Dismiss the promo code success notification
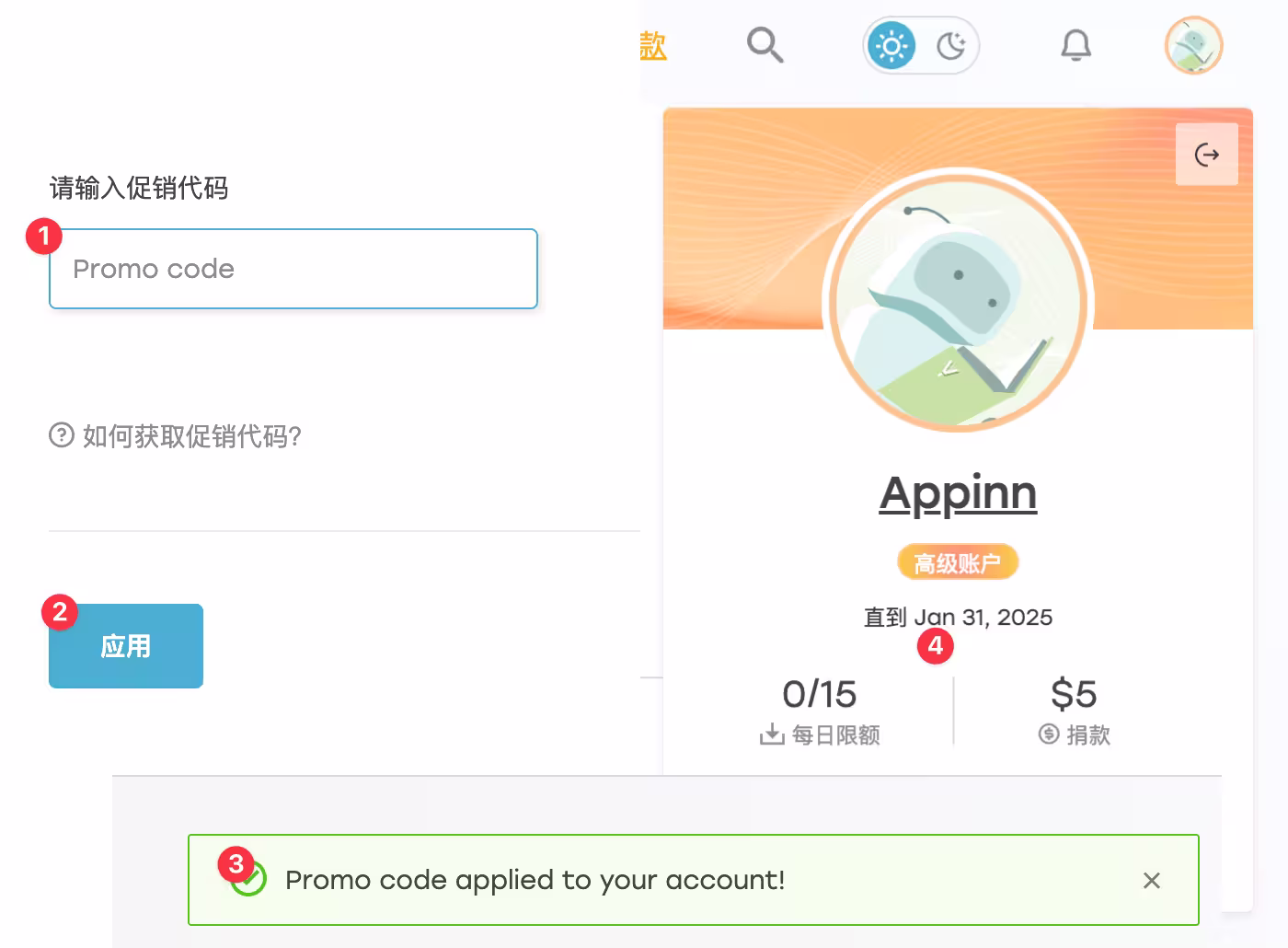The height and width of the screenshot is (948, 1288). [x=1151, y=881]
